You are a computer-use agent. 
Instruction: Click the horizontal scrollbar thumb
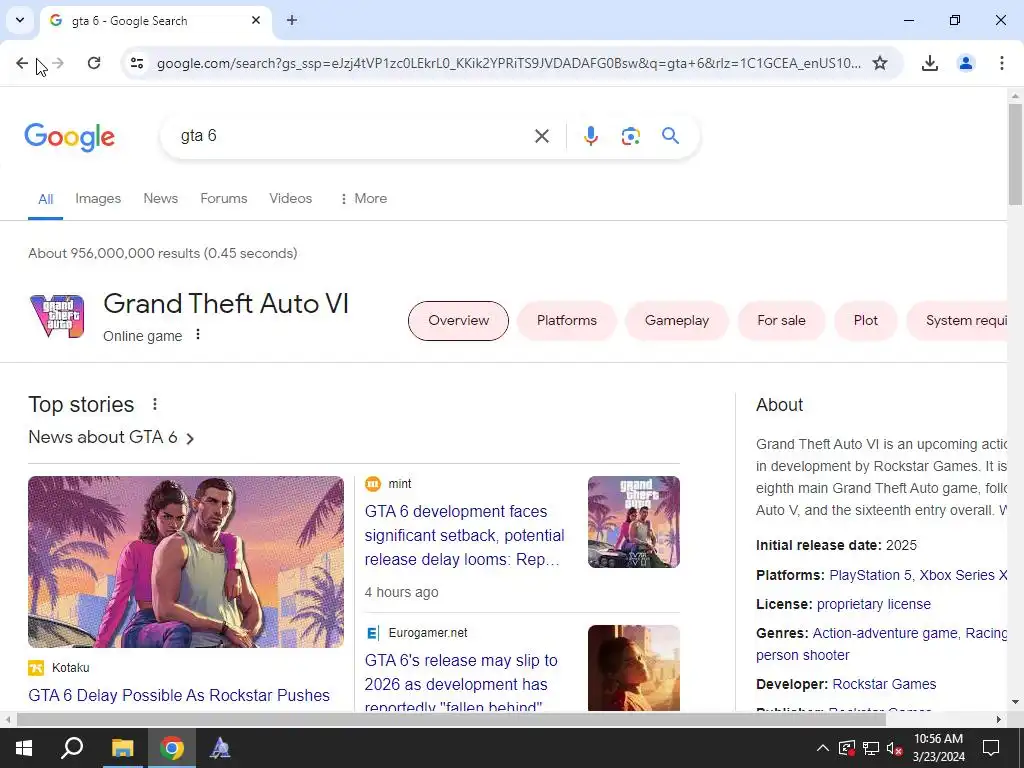tap(451, 720)
